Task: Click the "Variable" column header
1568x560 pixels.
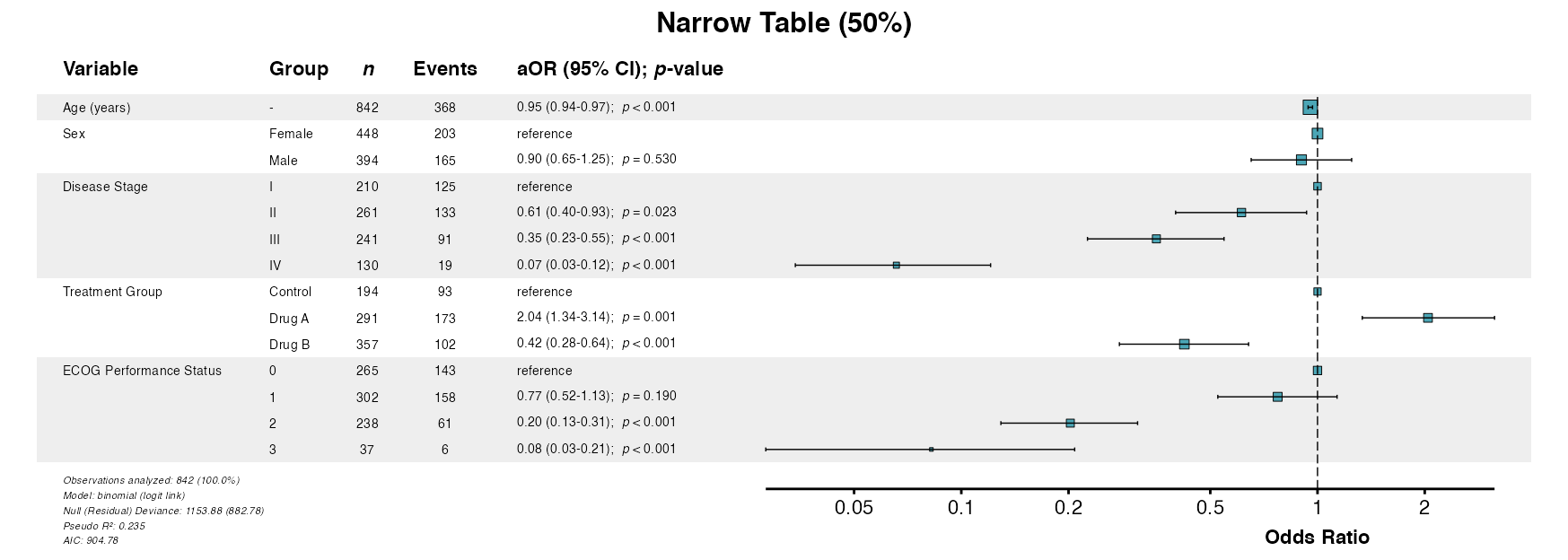Action: pos(101,69)
